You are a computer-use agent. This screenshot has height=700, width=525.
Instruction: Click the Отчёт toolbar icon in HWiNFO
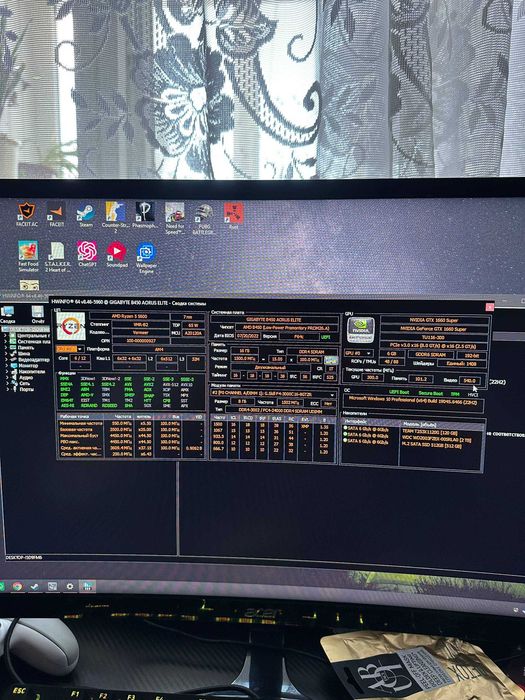(x=38, y=314)
